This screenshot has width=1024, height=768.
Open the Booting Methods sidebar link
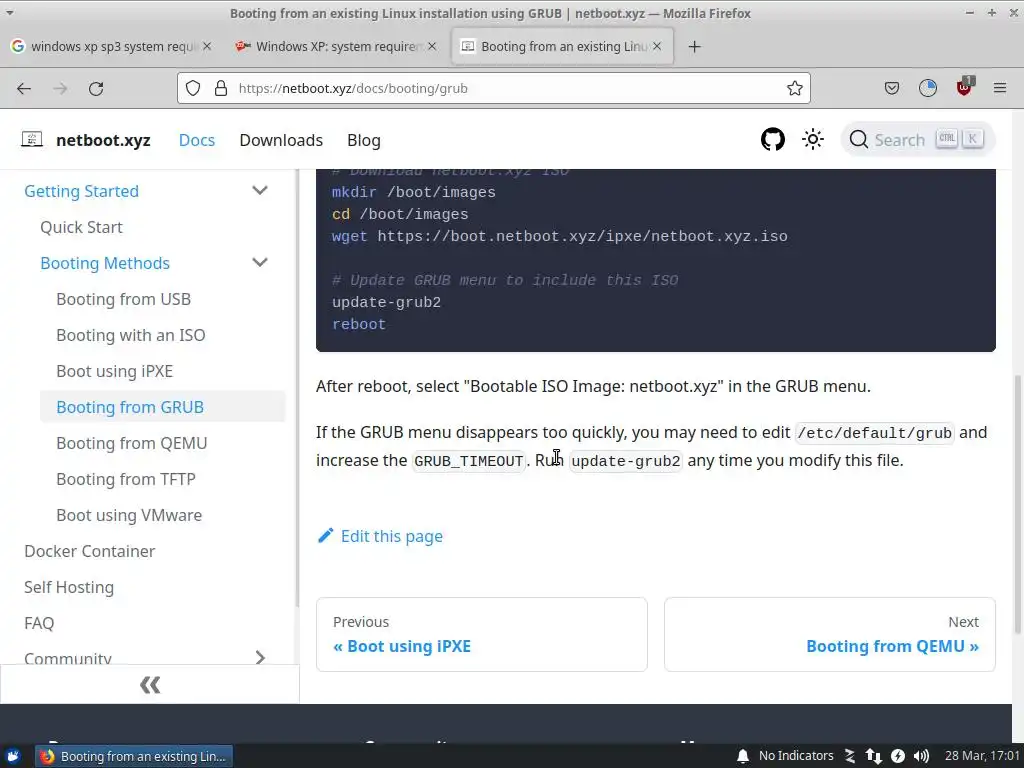[x=104, y=263]
